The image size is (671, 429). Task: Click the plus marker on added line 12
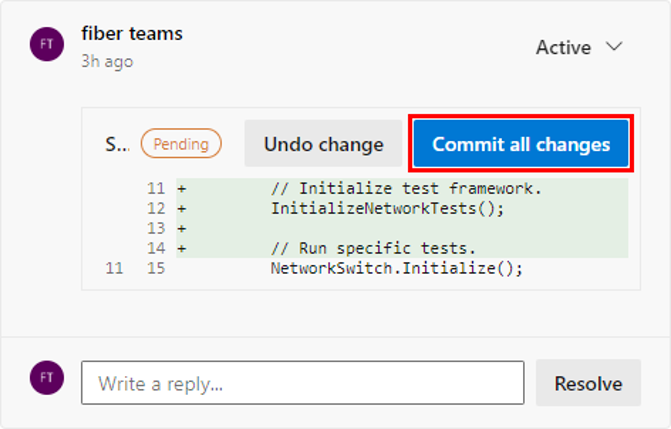pos(182,209)
